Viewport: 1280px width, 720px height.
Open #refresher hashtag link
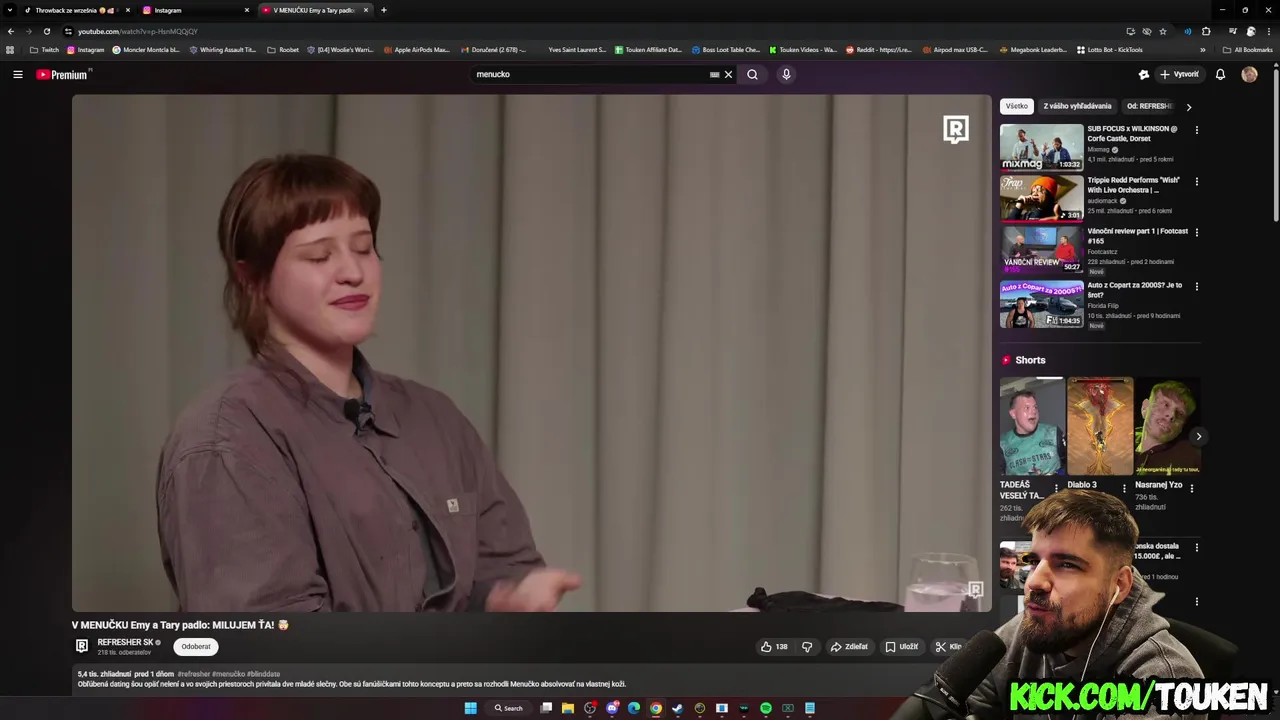coord(194,674)
